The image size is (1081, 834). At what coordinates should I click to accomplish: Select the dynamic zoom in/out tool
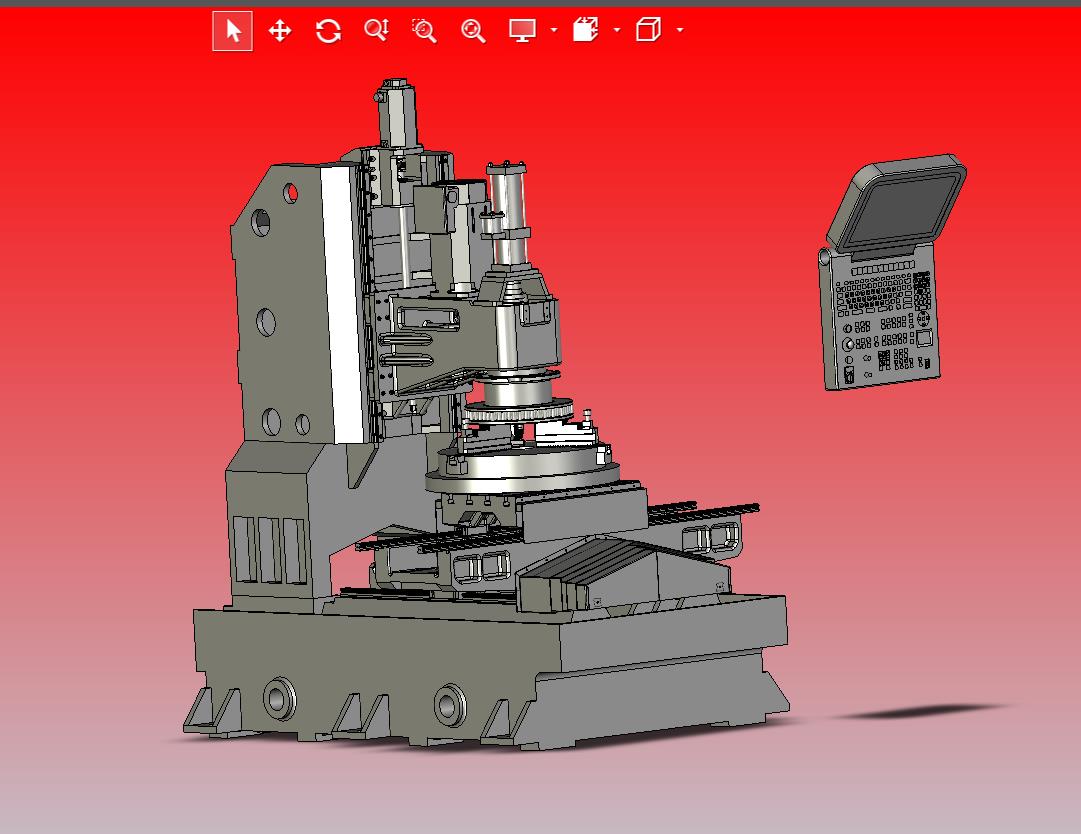376,30
